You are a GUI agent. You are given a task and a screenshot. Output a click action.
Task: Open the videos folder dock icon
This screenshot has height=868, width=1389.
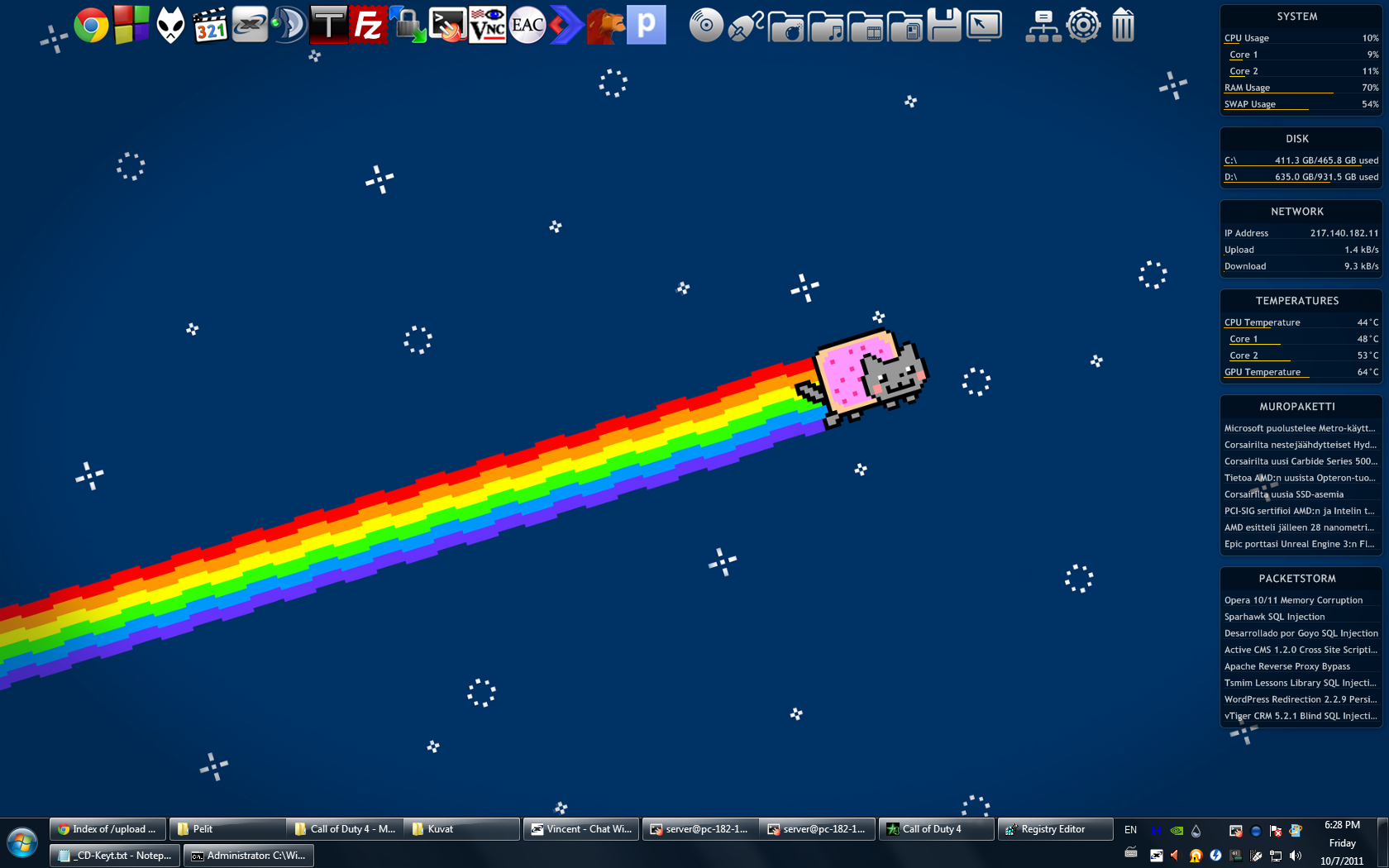(x=866, y=26)
